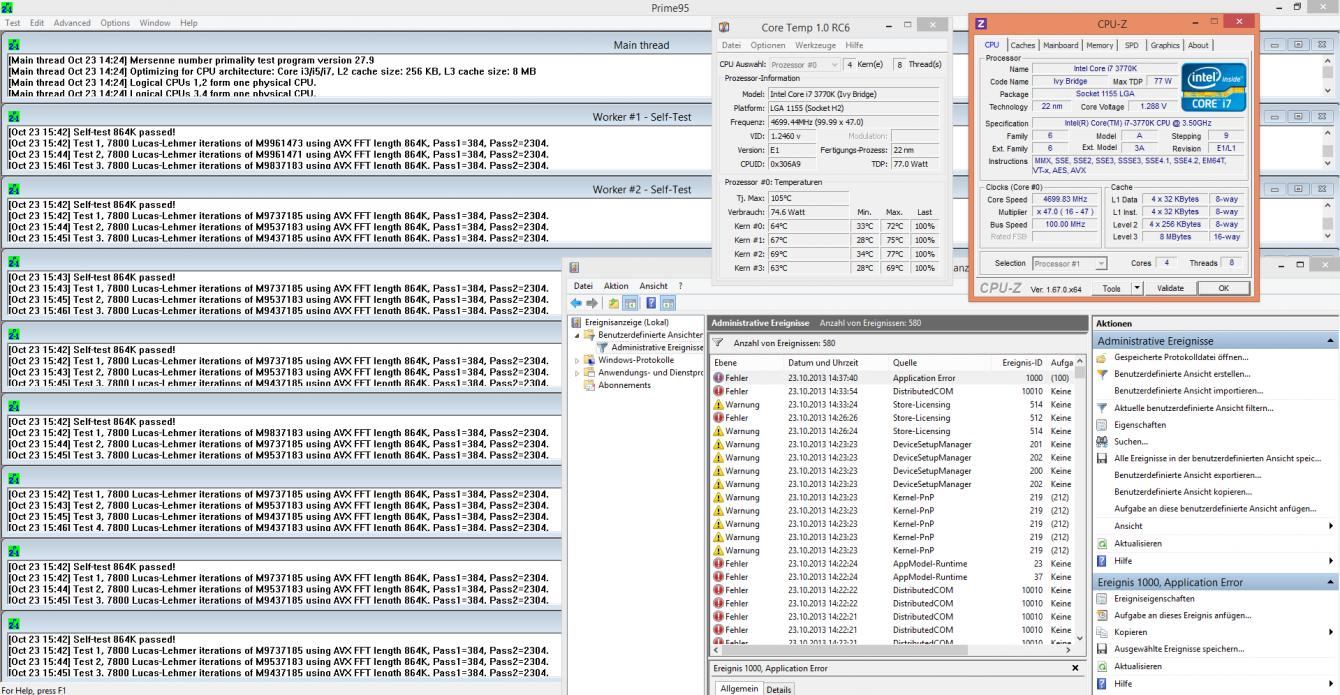Click the floppy disk icon for 'Alle Ereignisse...speic'
The height and width of the screenshot is (695, 1340).
1101,458
